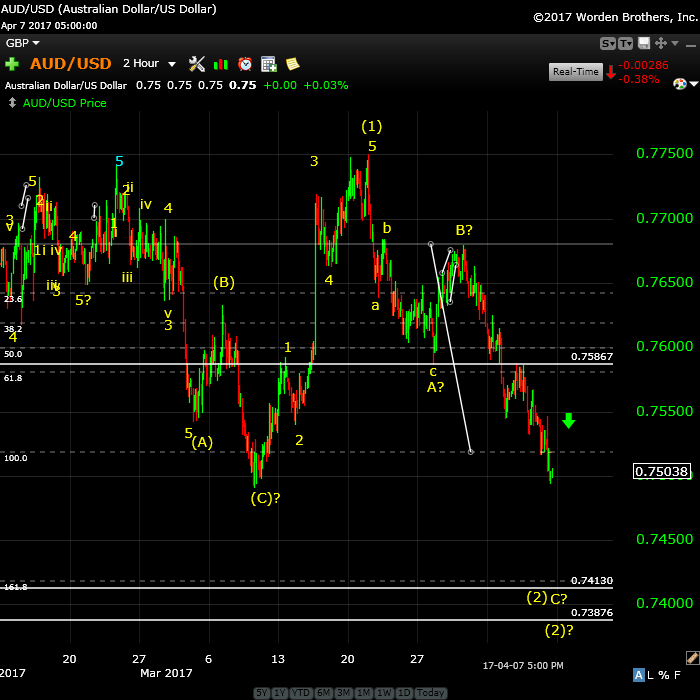Open the chart tools wrench icon
The width and height of the screenshot is (700, 700).
pyautogui.click(x=196, y=64)
